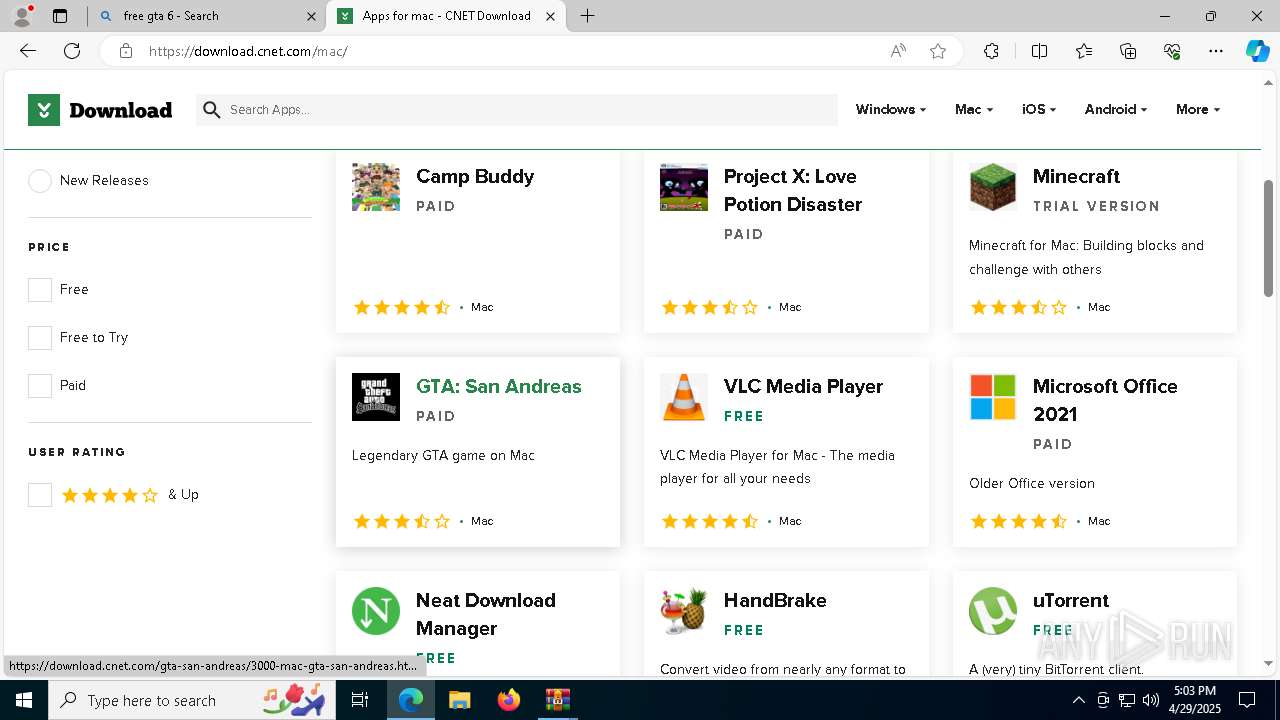Open a new browser tab
The height and width of the screenshot is (720, 1280).
(588, 16)
